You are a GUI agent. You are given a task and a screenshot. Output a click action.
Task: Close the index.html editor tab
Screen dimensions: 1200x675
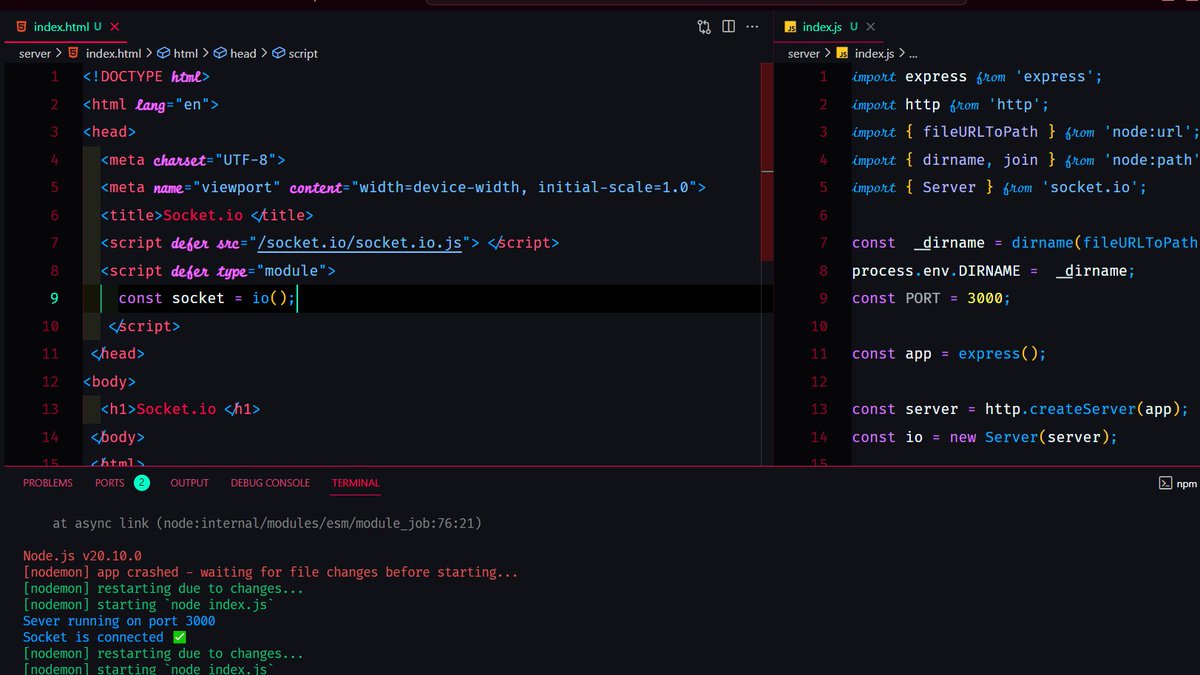point(117,27)
